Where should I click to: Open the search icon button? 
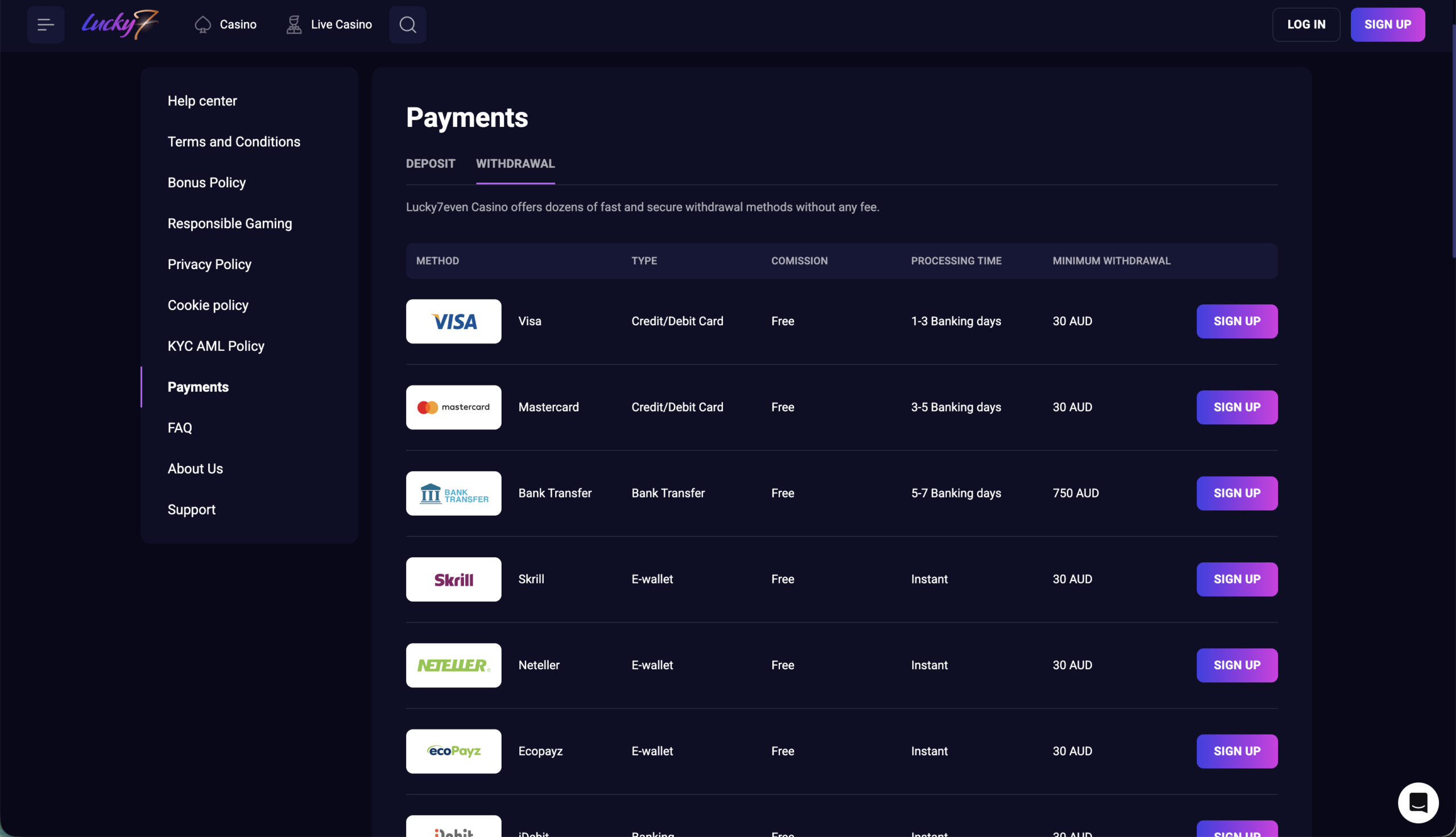pos(408,24)
